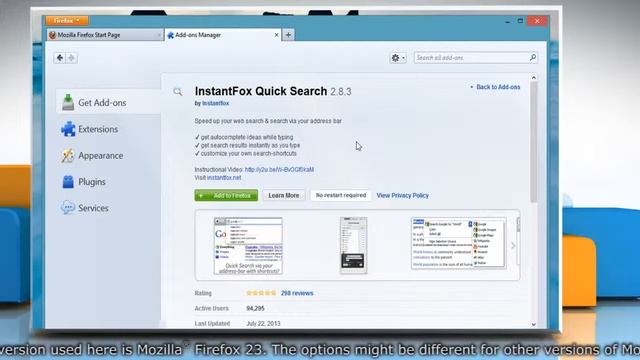Click the Active Users count 94,295

[x=255, y=309]
